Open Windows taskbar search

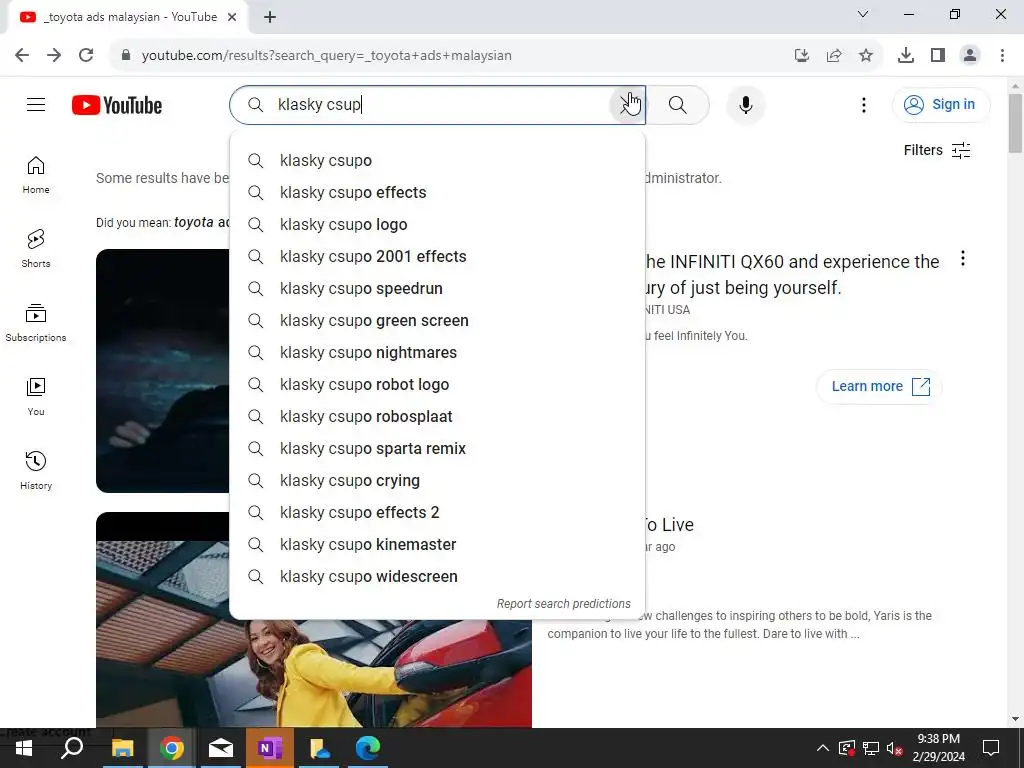(x=72, y=748)
